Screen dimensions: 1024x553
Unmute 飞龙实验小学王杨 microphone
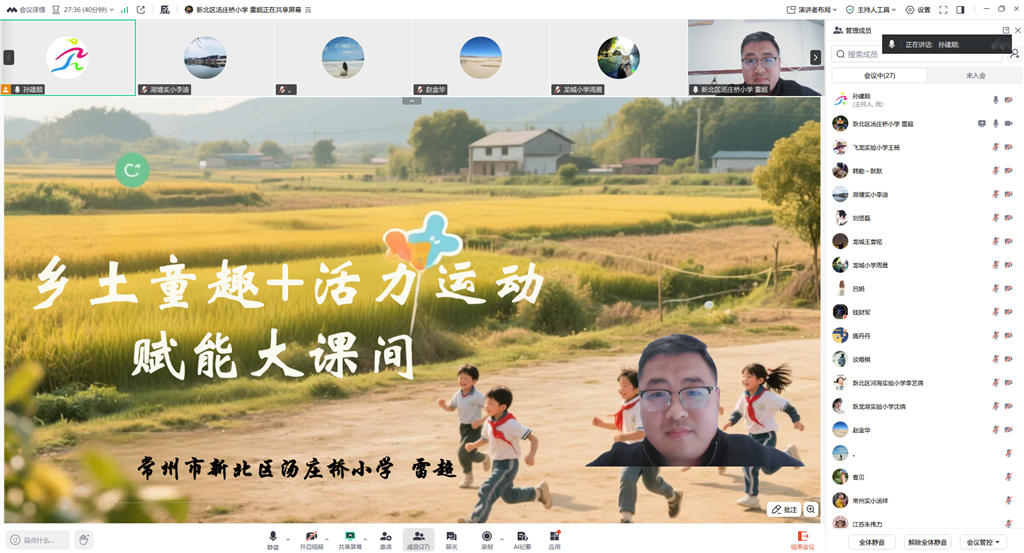coord(996,147)
